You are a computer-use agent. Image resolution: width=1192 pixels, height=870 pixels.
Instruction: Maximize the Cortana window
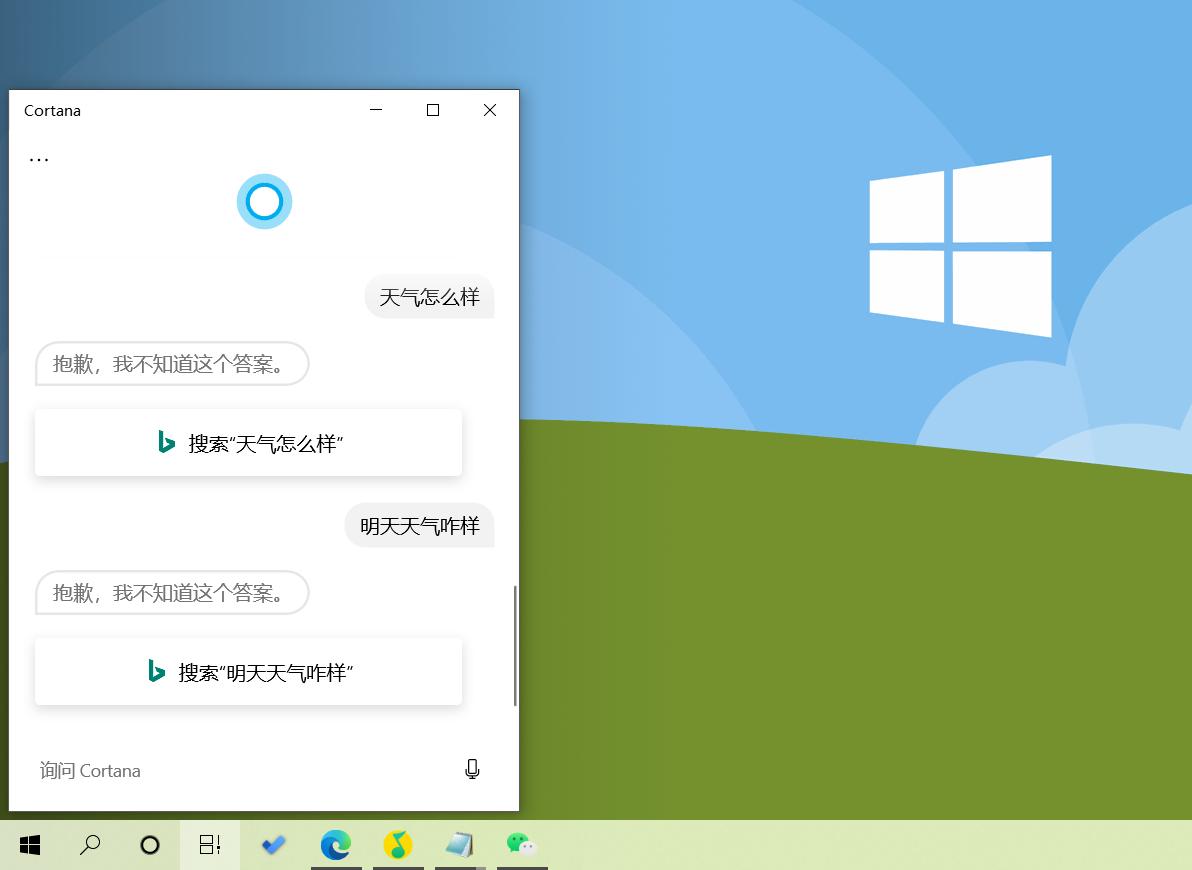433,110
